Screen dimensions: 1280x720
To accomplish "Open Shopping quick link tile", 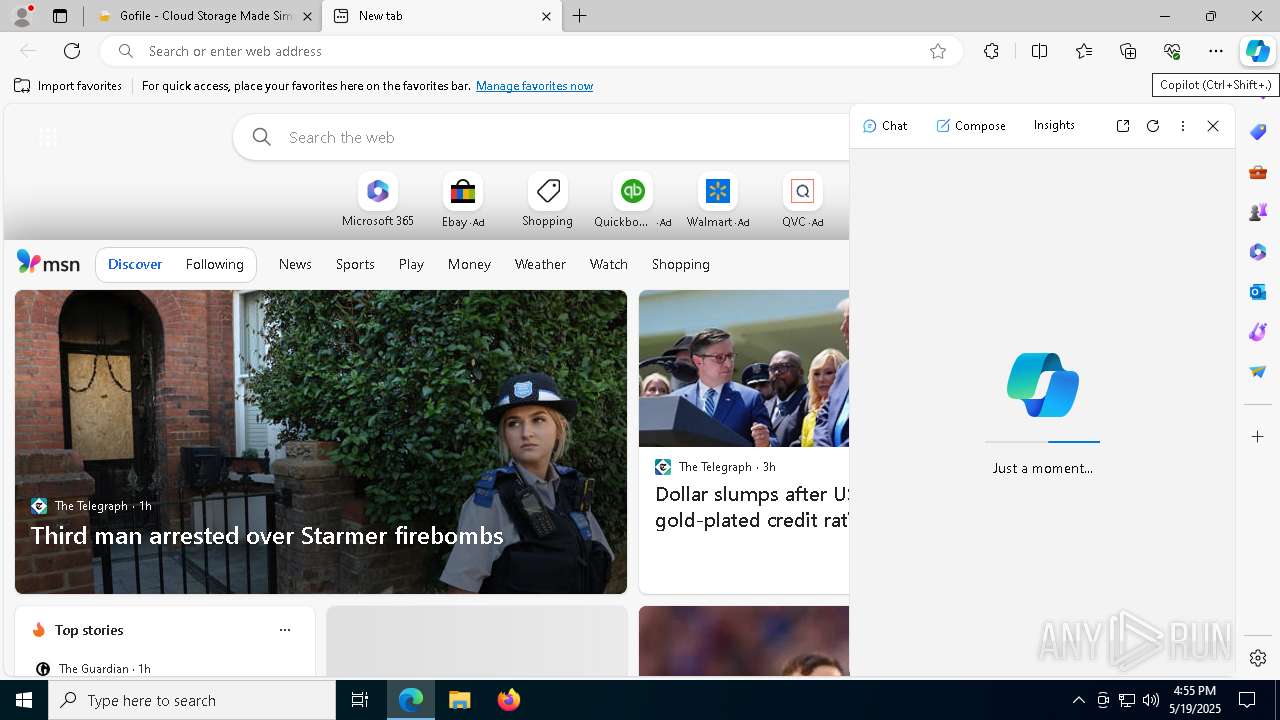I will tap(547, 201).
